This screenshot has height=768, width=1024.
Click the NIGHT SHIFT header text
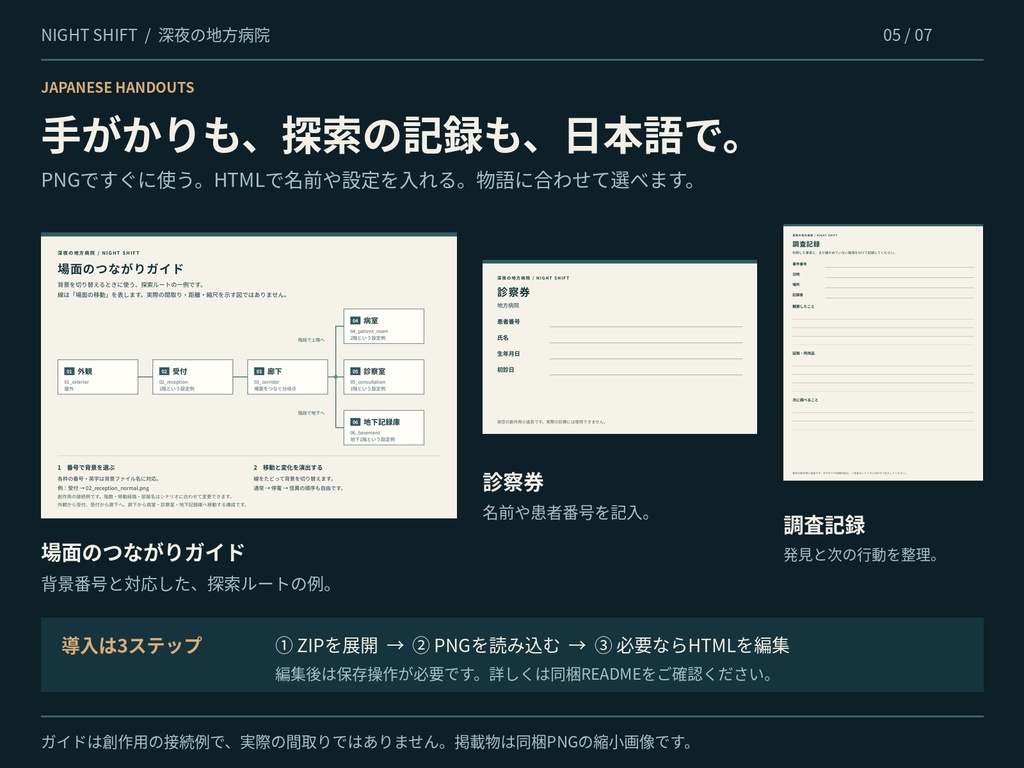coord(89,35)
